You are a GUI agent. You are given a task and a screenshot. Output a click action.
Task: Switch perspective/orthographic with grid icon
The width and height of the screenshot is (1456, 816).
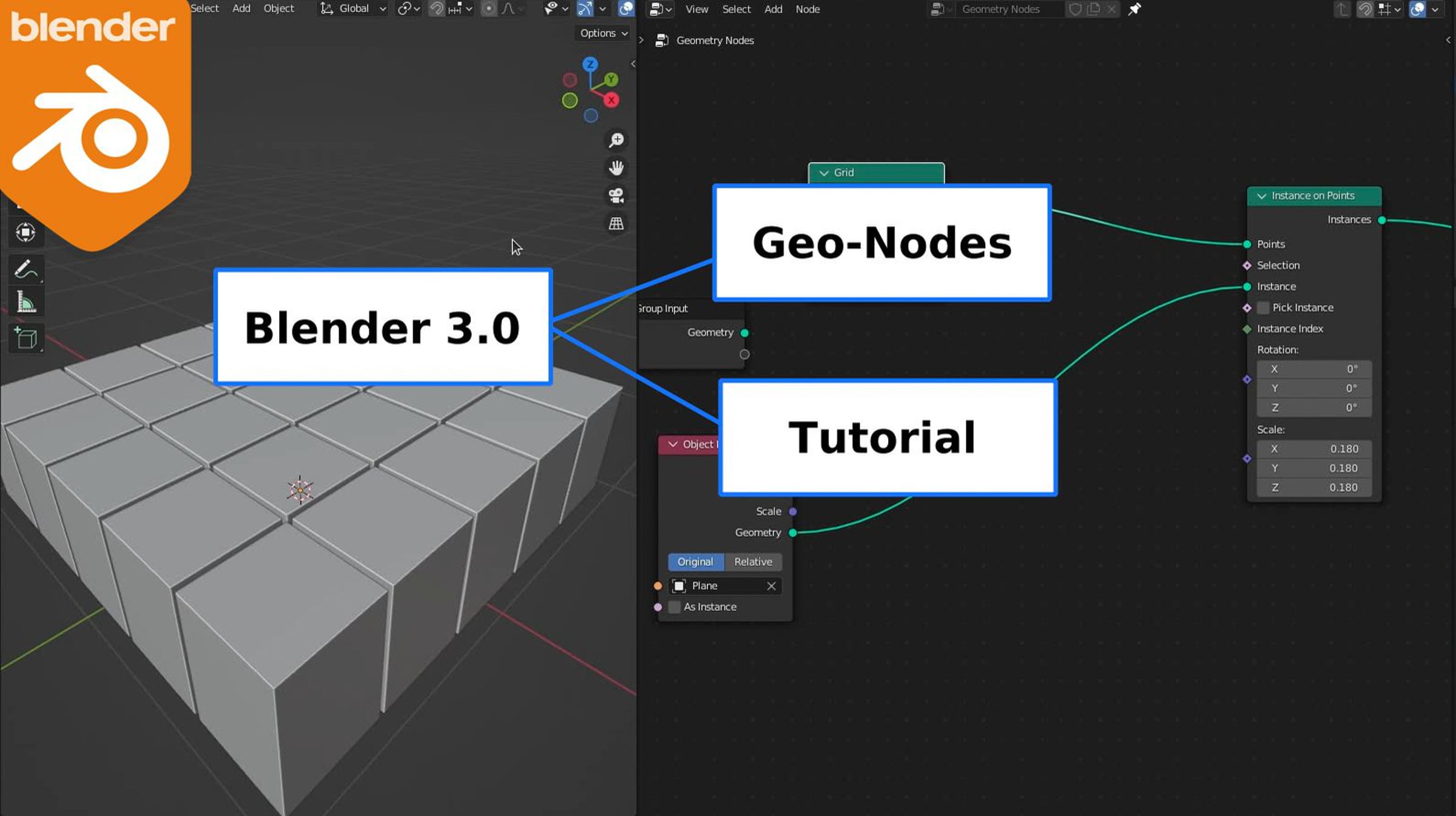(616, 224)
